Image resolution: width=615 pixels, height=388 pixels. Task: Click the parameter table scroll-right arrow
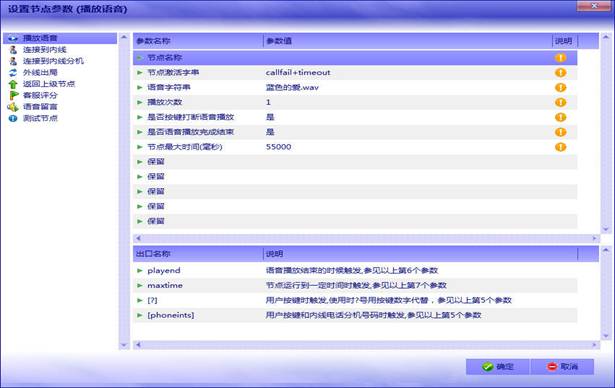(x=595, y=238)
